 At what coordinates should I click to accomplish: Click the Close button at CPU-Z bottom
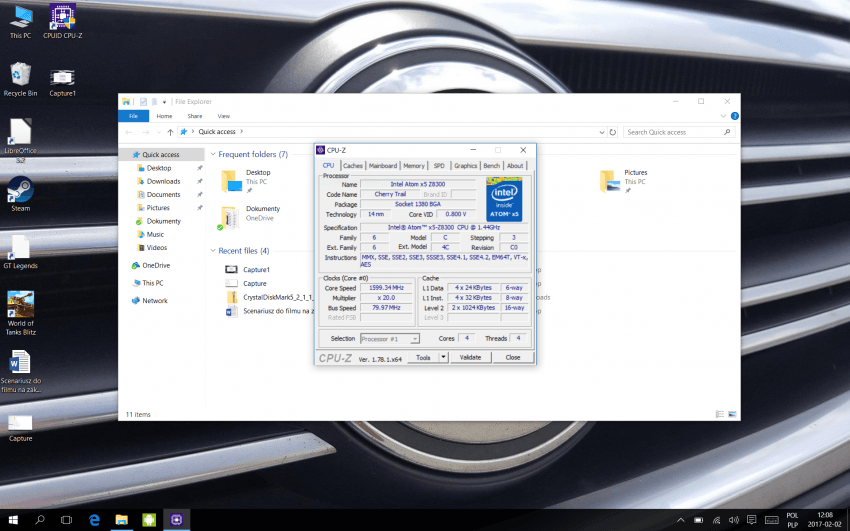click(x=512, y=357)
